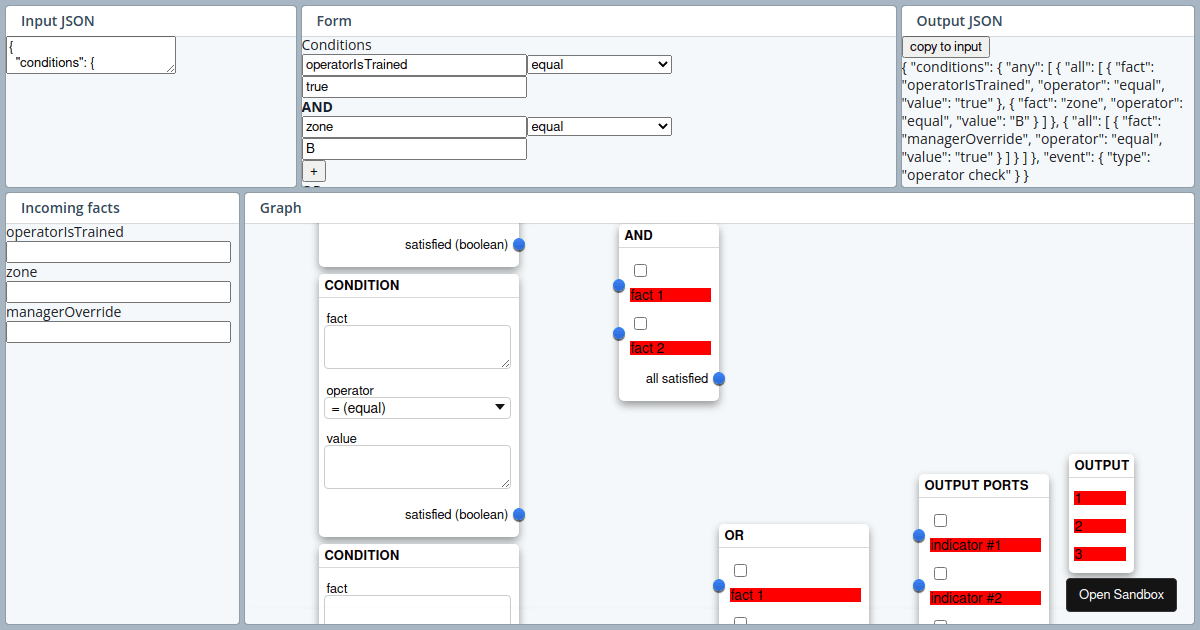Screen dimensions: 1200x630
Task: Click into the Input JSON text area
Action: point(90,55)
